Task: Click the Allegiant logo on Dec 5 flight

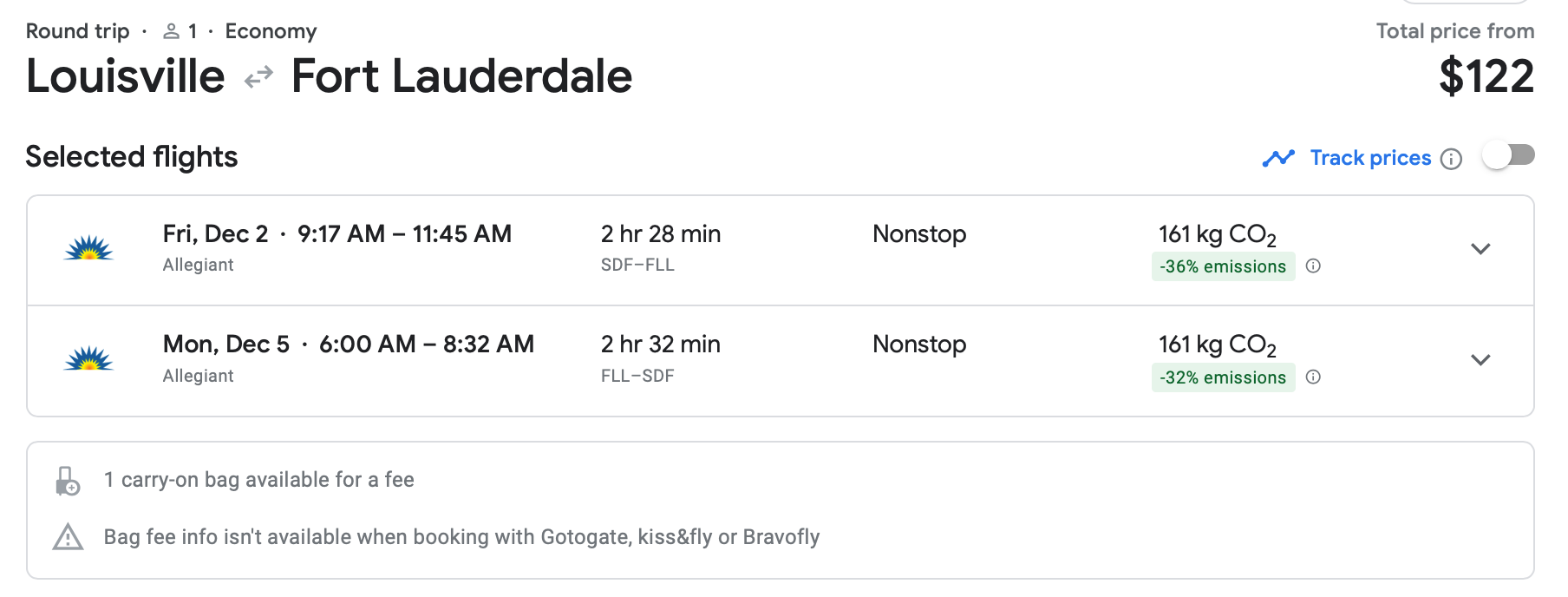Action: (x=88, y=360)
